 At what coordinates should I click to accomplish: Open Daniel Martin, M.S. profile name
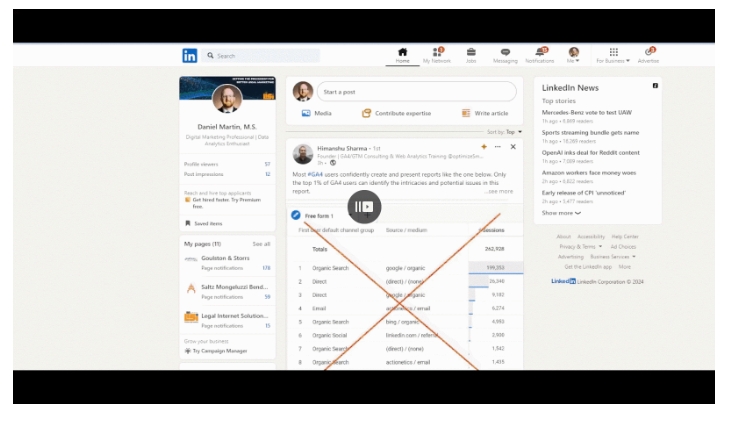tap(227, 126)
